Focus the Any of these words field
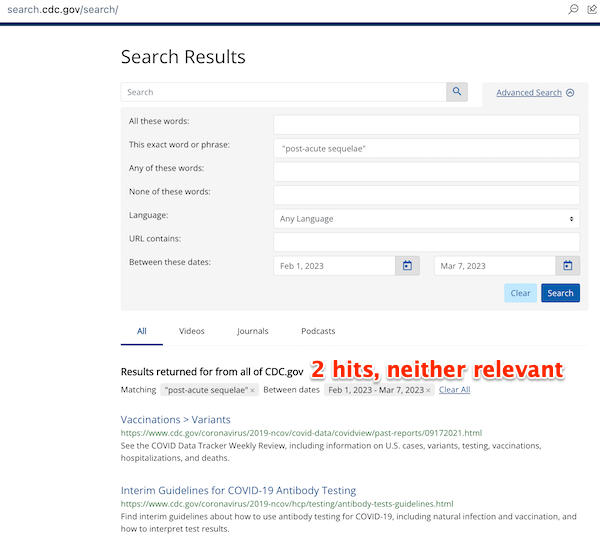The image size is (600, 540). tap(427, 172)
